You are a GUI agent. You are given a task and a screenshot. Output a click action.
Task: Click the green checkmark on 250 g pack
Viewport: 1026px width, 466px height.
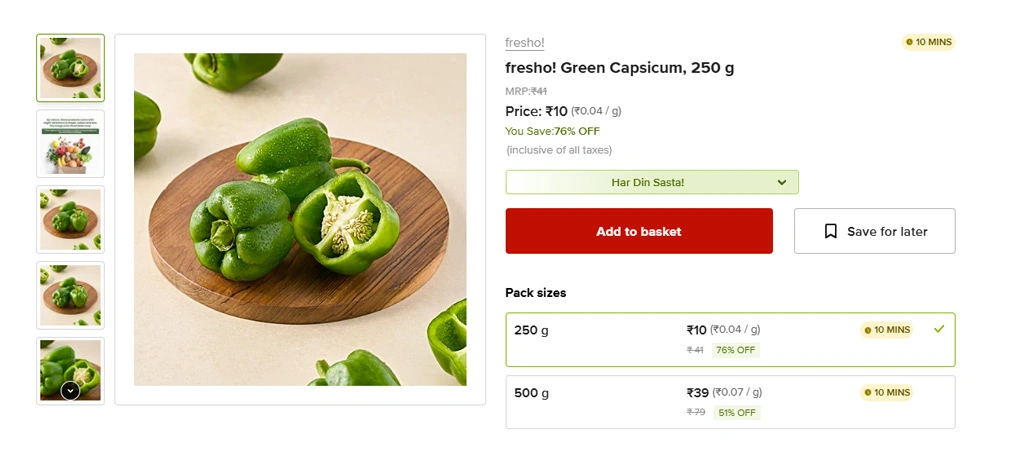click(938, 329)
